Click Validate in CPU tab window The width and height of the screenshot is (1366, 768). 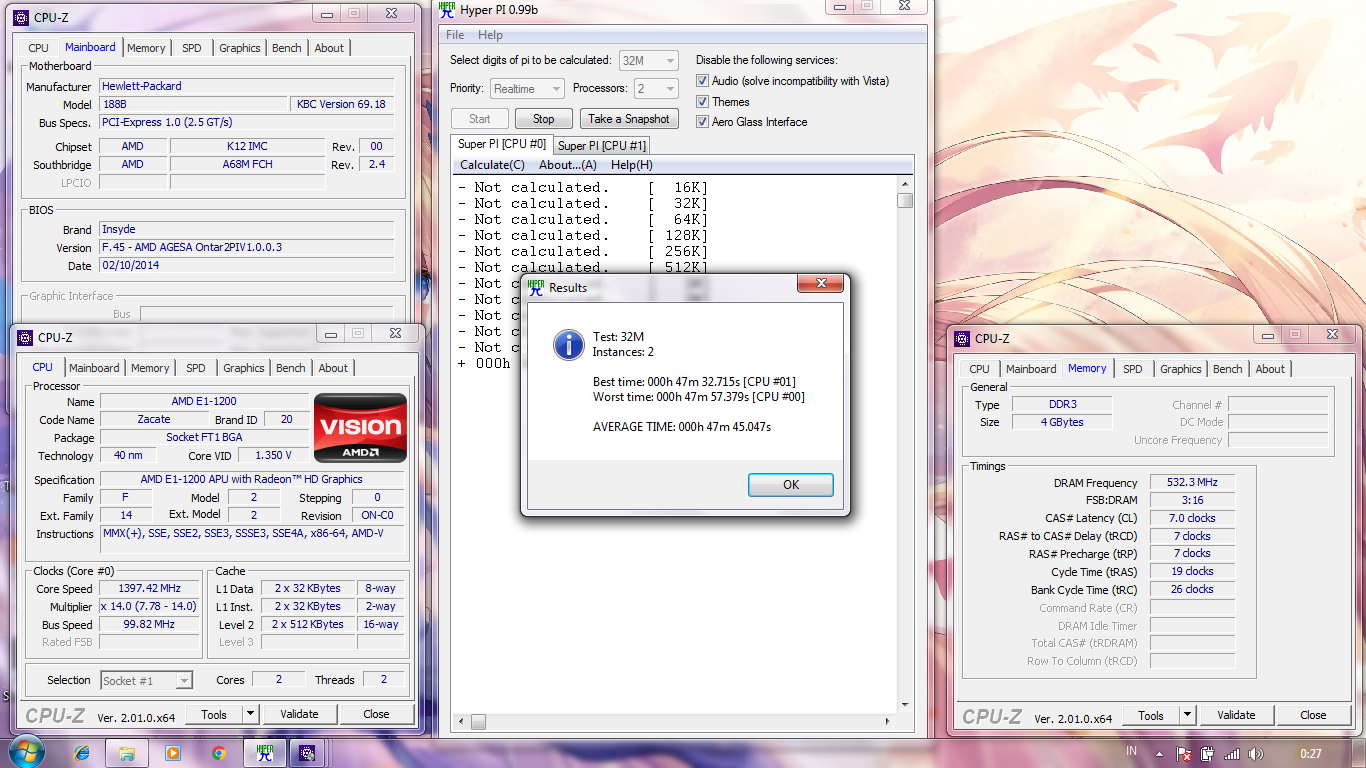[299, 714]
